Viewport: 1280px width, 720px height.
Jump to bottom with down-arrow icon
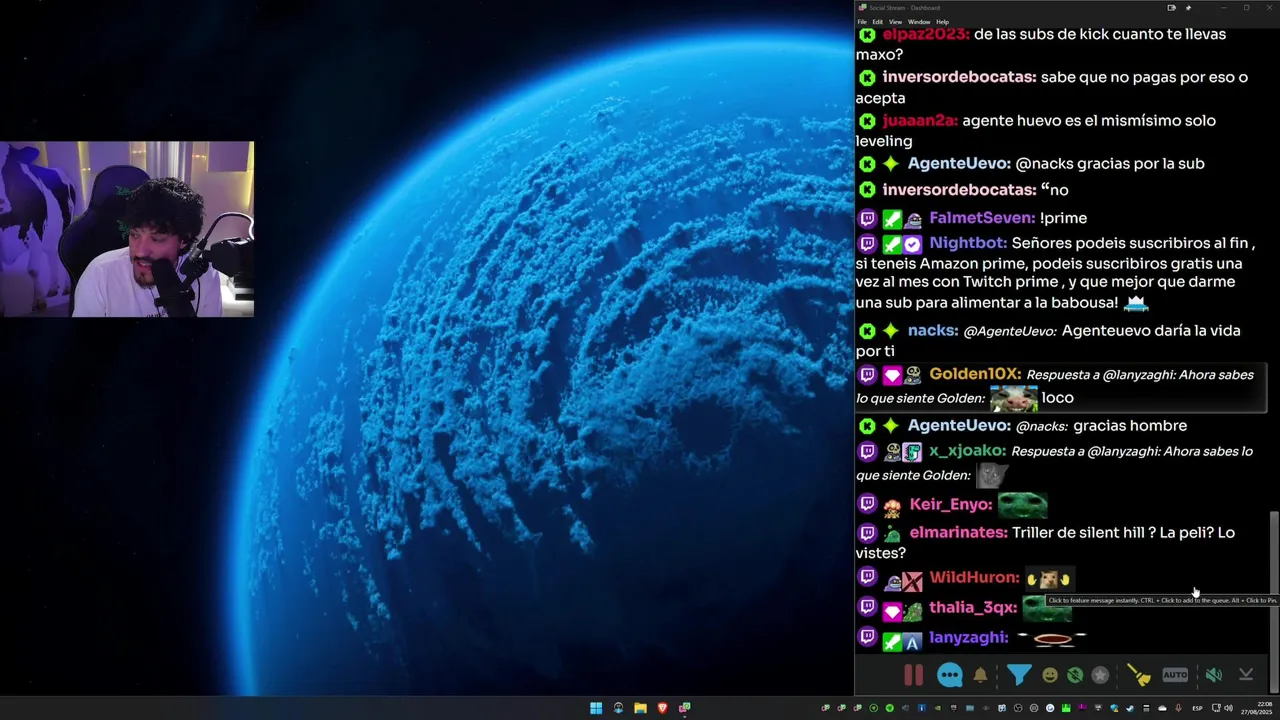click(1246, 675)
